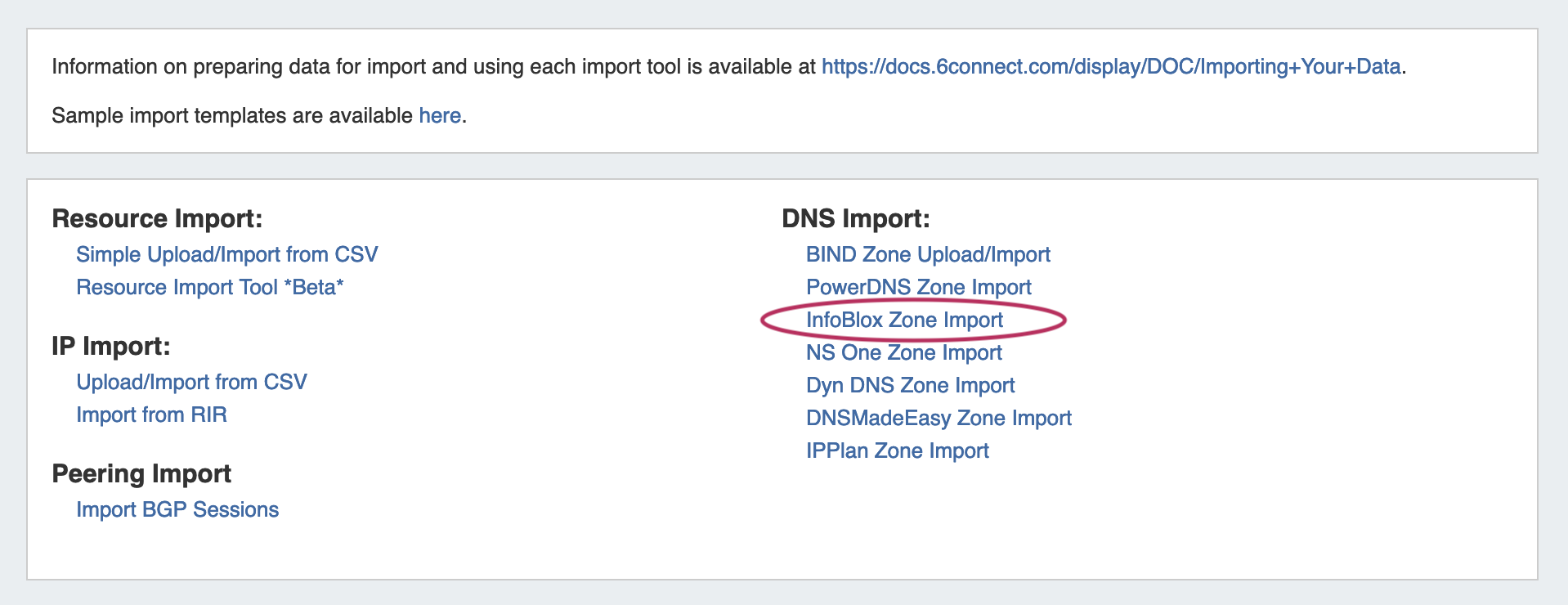Choose IPPlan Zone Import
Viewport: 1568px width, 605px height.
(897, 451)
